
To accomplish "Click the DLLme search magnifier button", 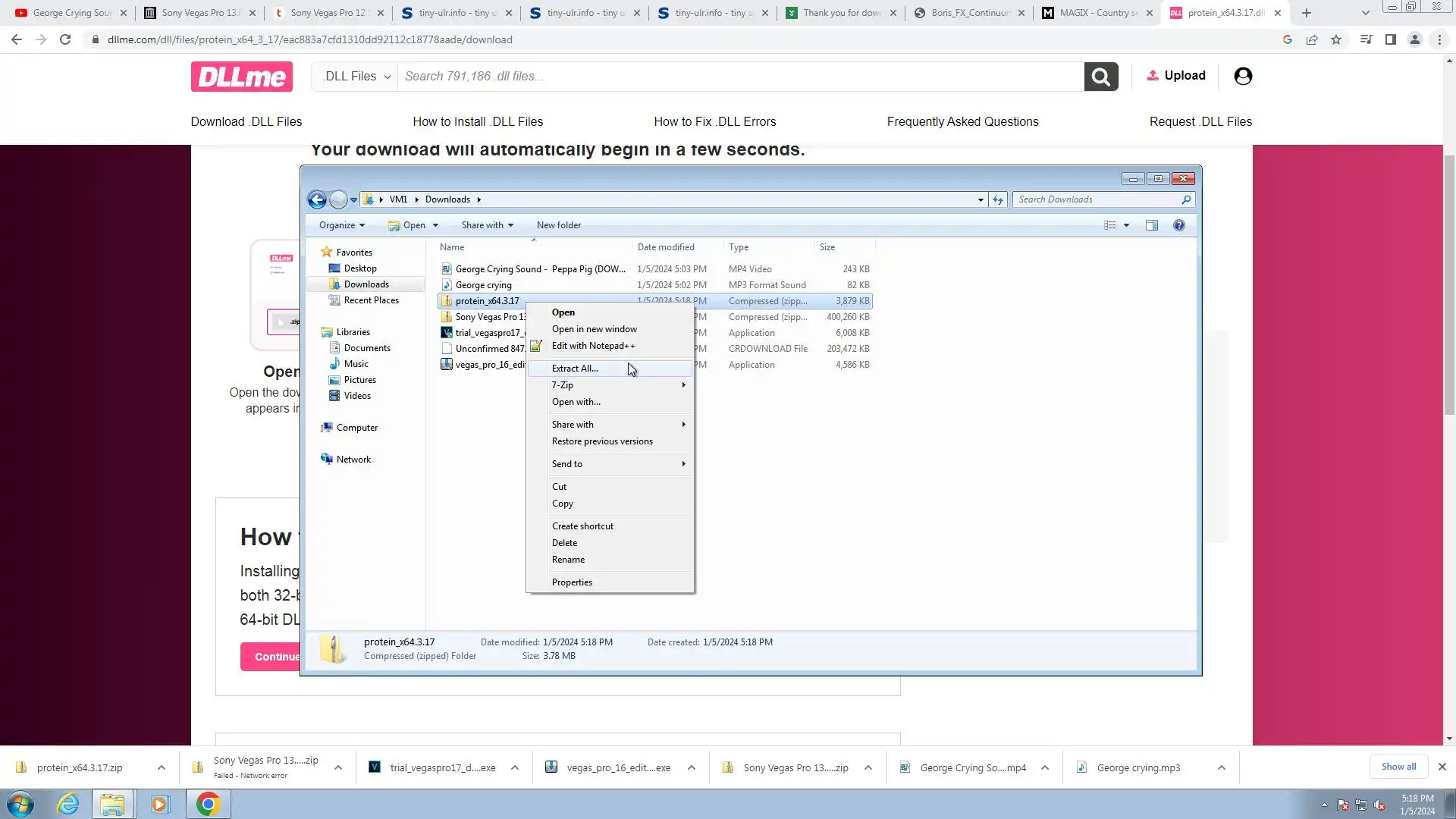I will coord(1100,77).
